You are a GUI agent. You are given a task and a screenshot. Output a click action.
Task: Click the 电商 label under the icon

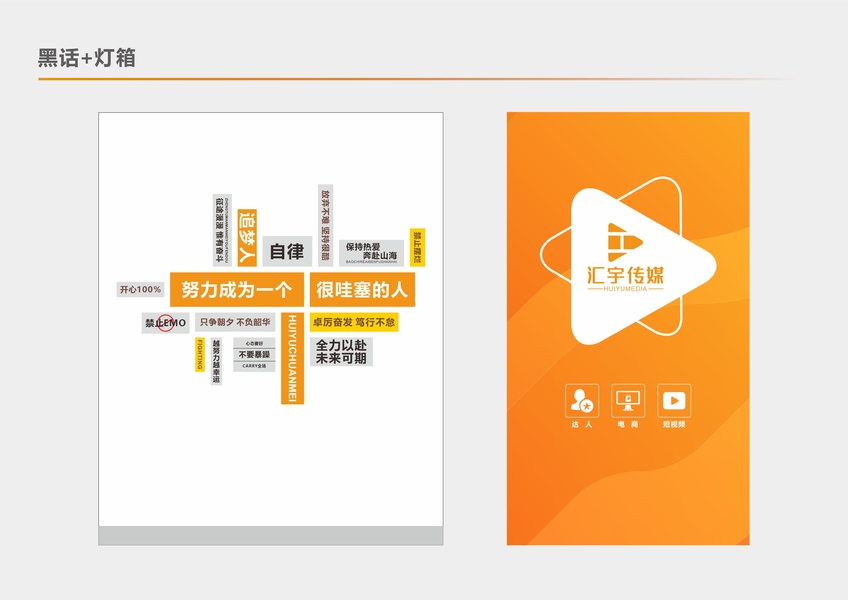pos(628,425)
